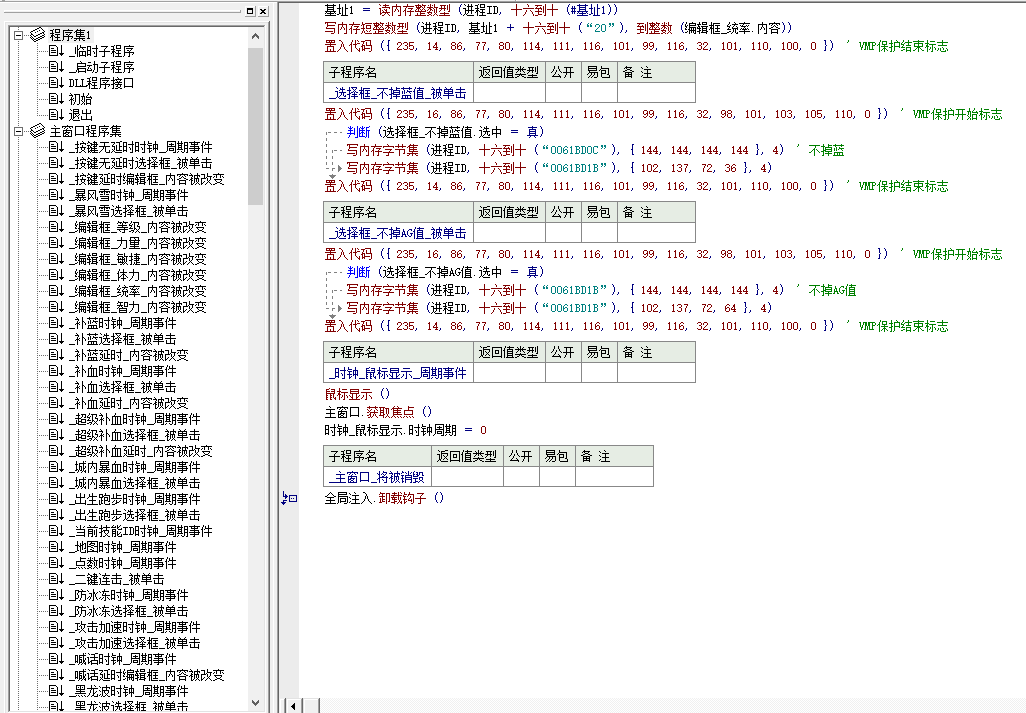Open 初始 subroutine in the tree
1026x713 pixels.
pos(80,99)
